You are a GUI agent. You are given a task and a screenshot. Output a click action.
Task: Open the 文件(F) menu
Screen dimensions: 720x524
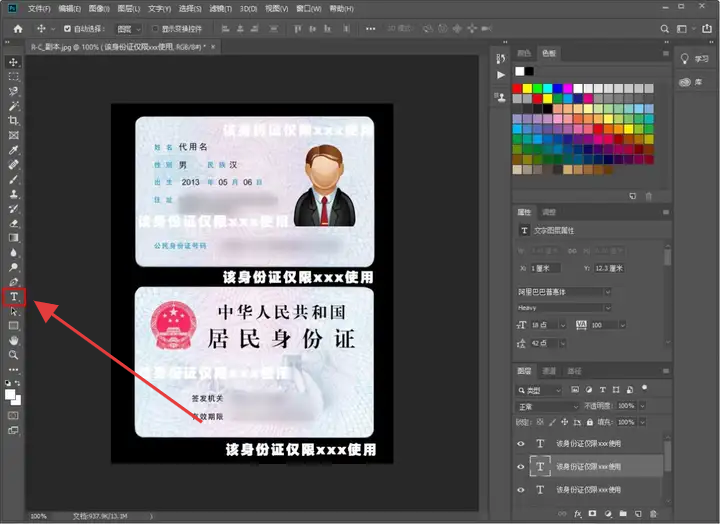click(x=39, y=9)
